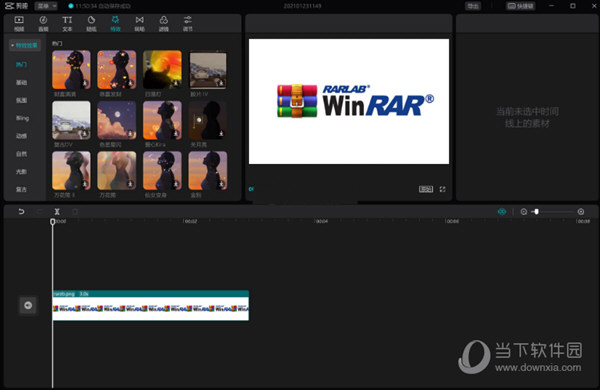Click the split clip scissors icon
The image size is (600, 390).
(x=57, y=212)
